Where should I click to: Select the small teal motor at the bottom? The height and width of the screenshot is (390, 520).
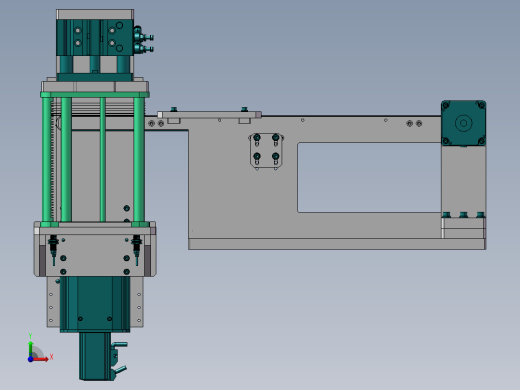click(x=95, y=356)
